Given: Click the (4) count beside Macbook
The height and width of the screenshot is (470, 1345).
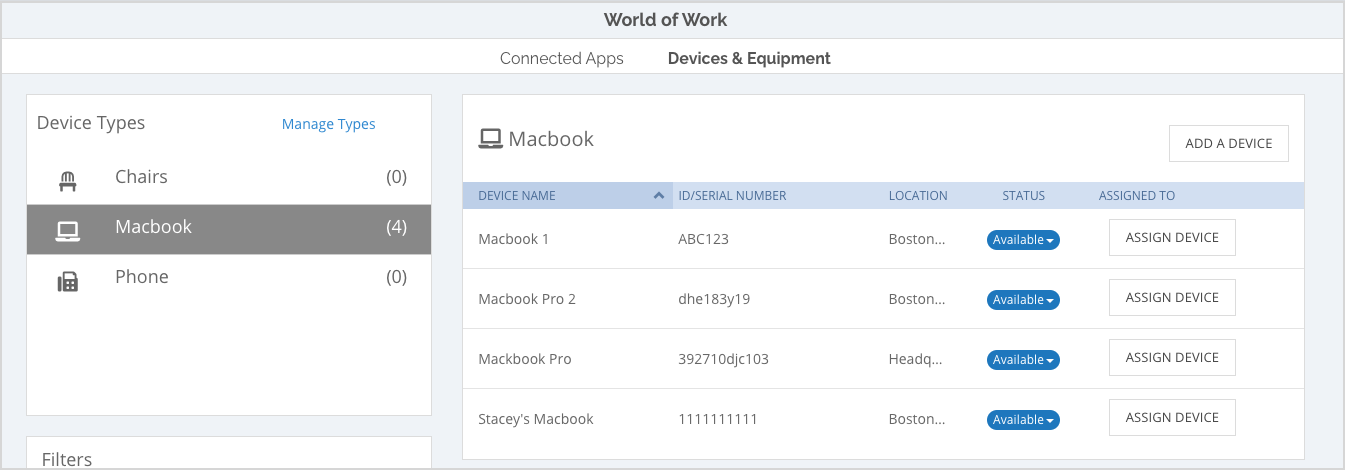Looking at the screenshot, I should tap(397, 228).
